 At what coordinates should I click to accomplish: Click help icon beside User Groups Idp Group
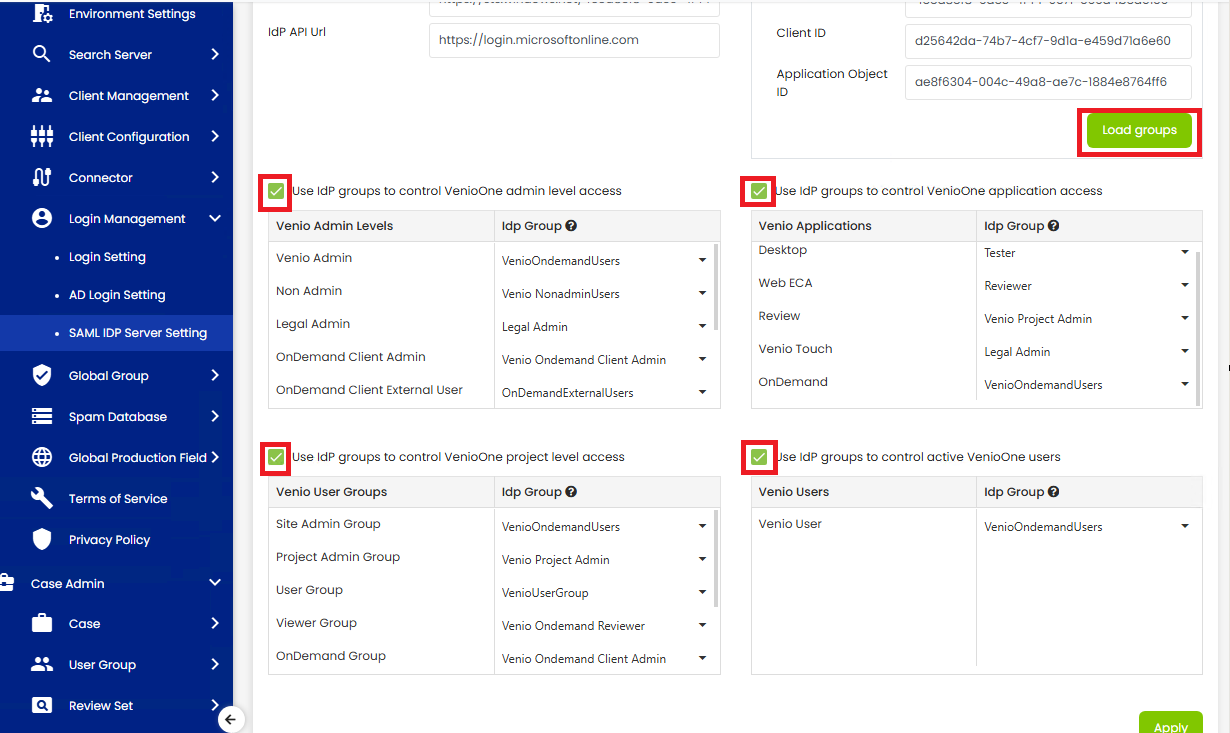coord(571,492)
